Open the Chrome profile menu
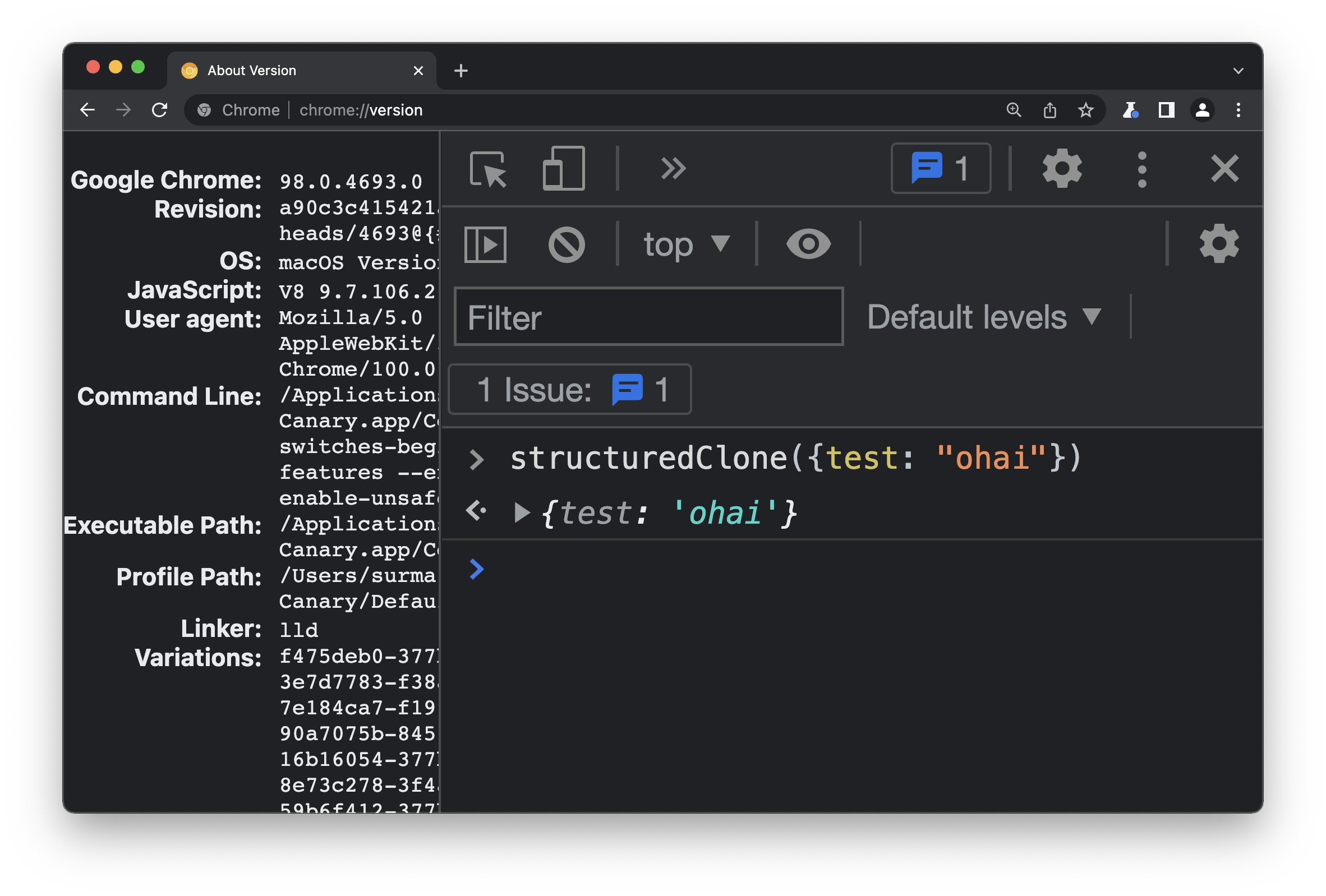1326x896 pixels. (x=1202, y=109)
